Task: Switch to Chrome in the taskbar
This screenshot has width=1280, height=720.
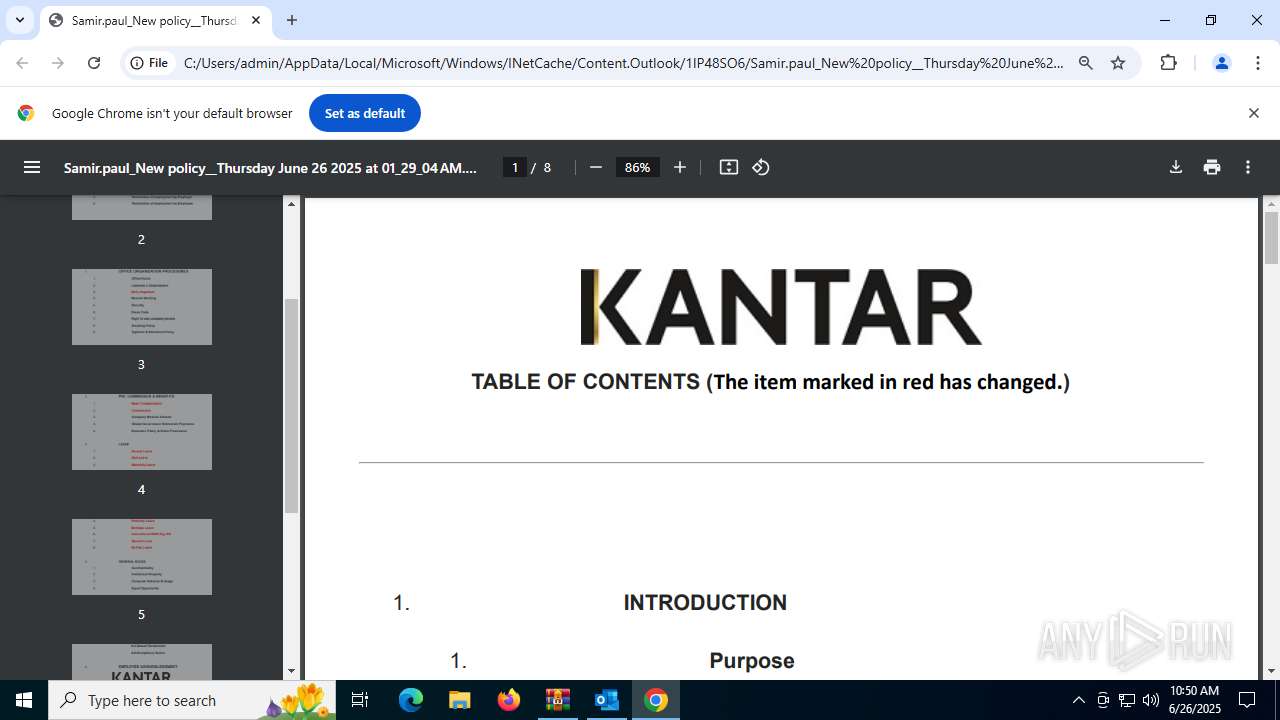Action: click(x=655, y=700)
